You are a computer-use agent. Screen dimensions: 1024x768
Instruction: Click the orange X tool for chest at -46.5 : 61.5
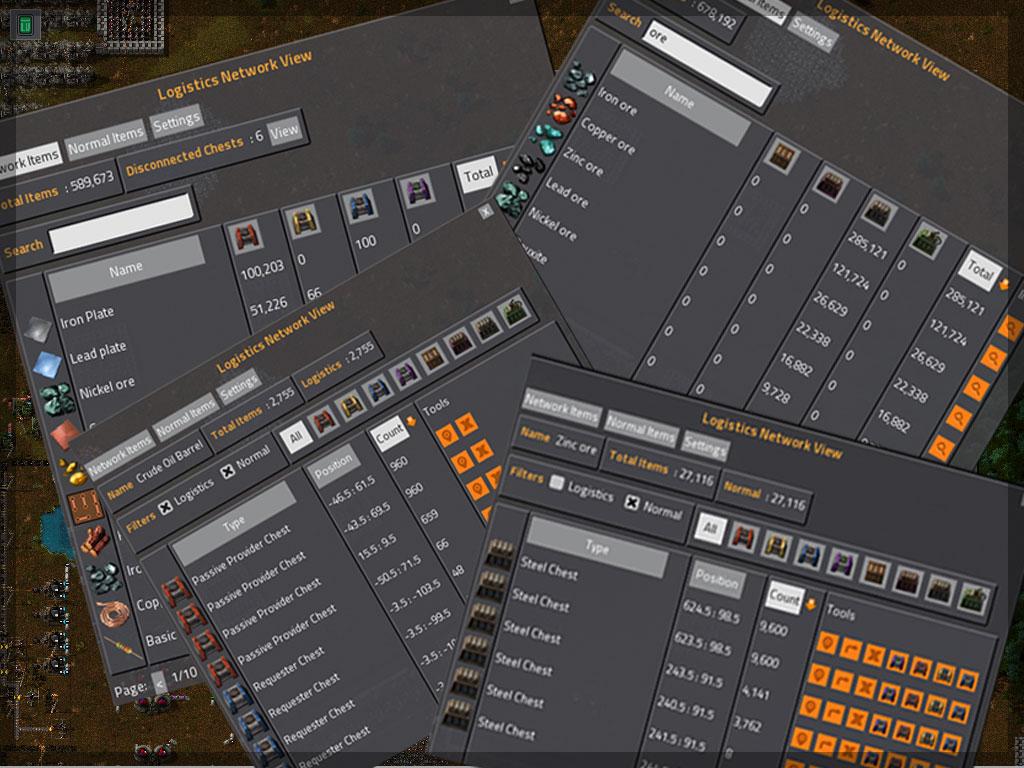click(468, 424)
